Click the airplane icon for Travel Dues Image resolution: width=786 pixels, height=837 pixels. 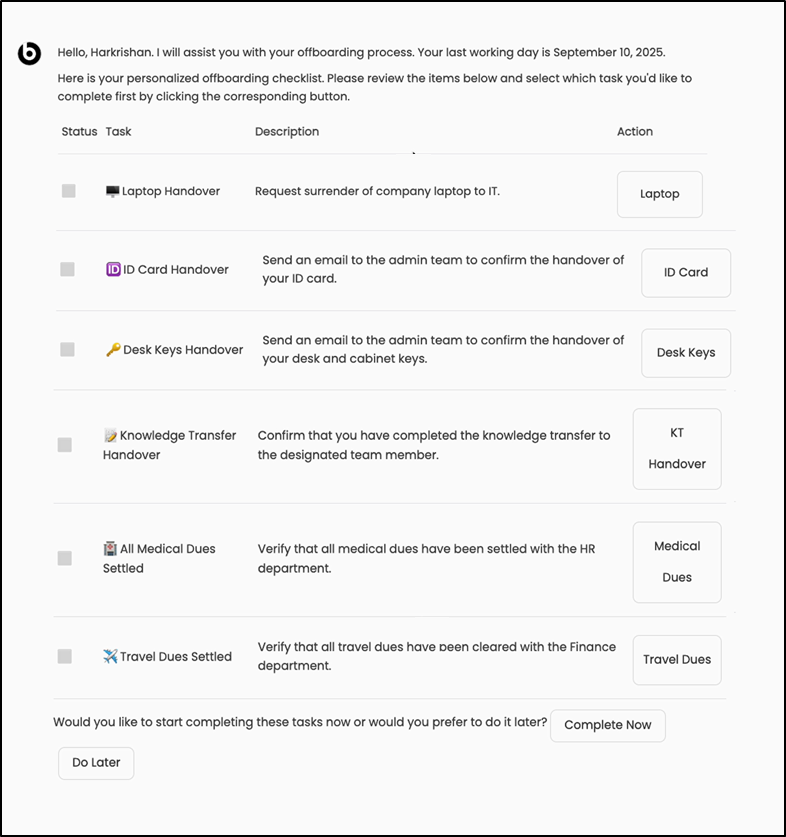coord(110,657)
